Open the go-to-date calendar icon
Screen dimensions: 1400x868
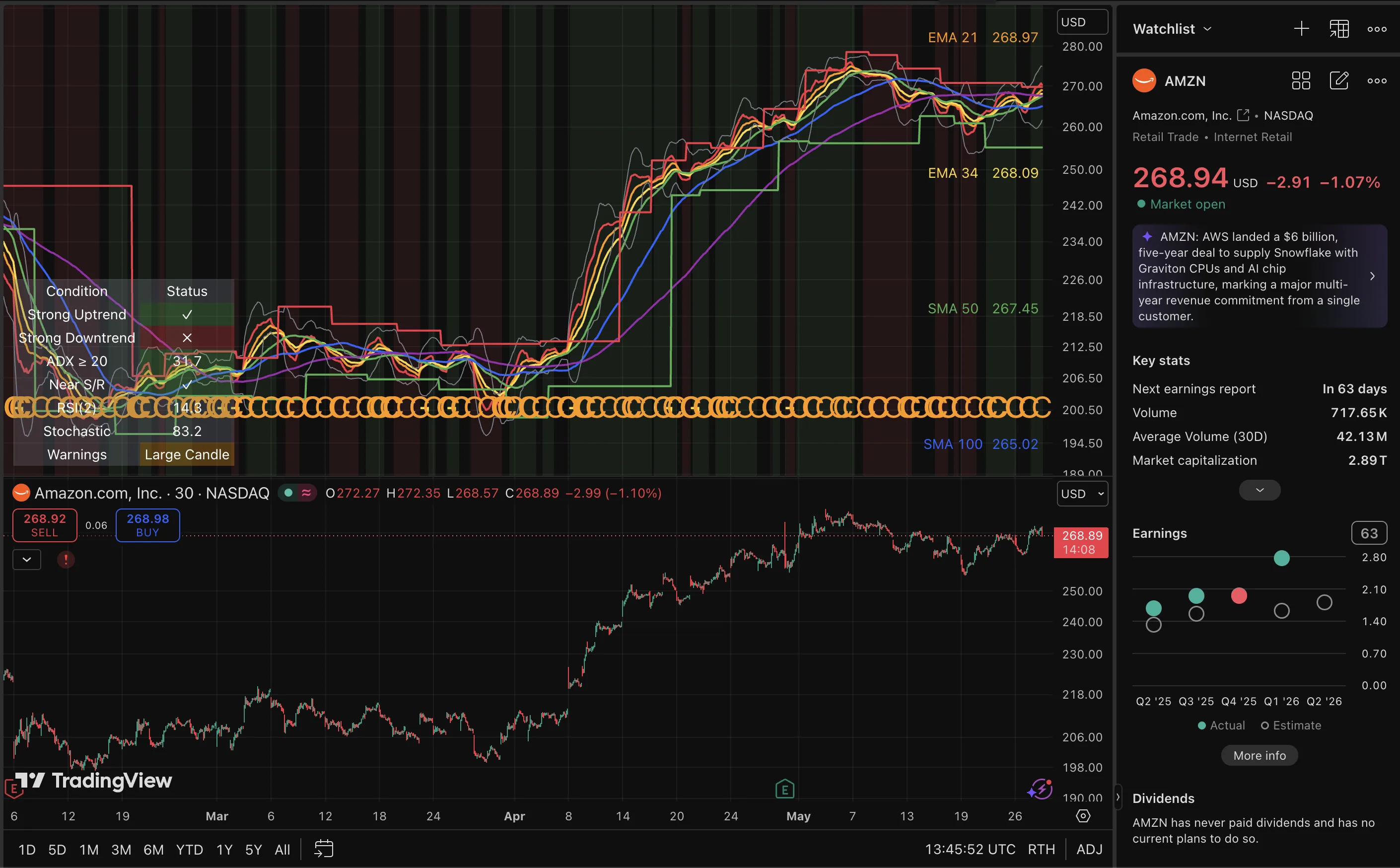point(324,849)
